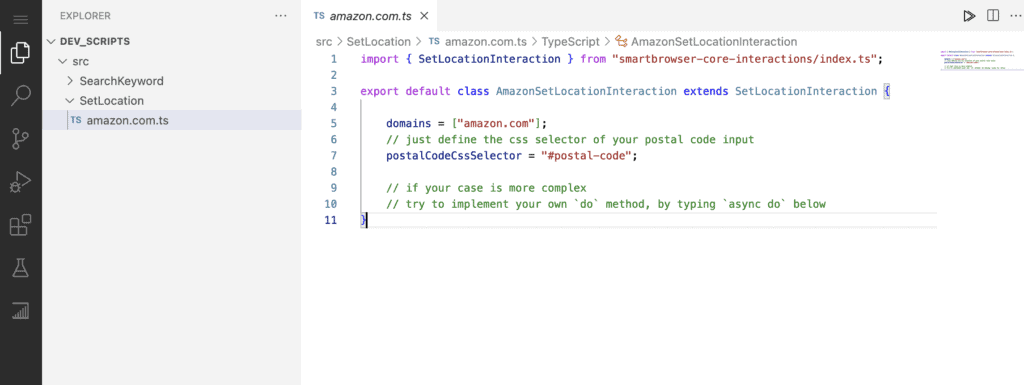Open the Testing flask icon
This screenshot has width=1024, height=385.
21,268
